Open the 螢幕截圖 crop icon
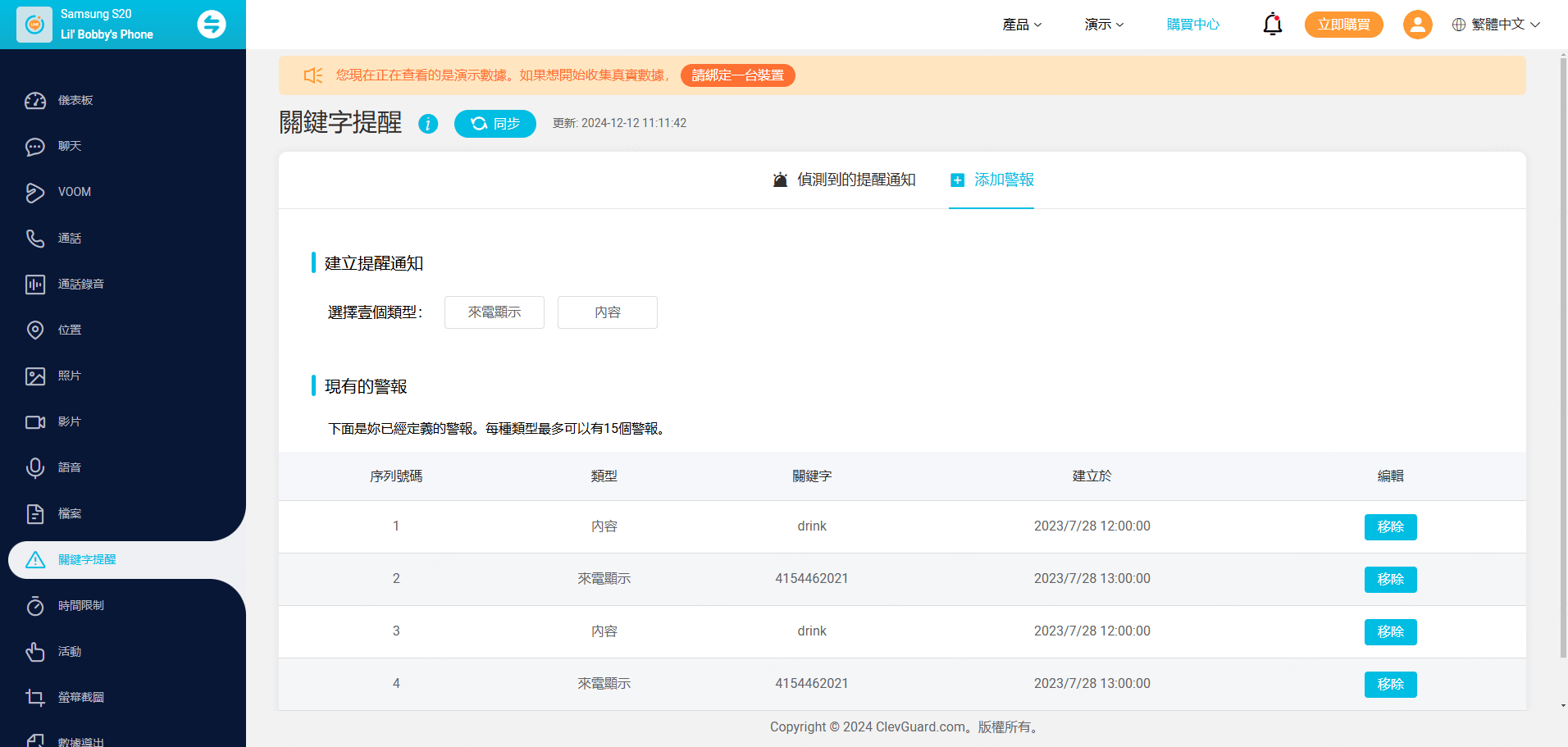 pos(35,697)
